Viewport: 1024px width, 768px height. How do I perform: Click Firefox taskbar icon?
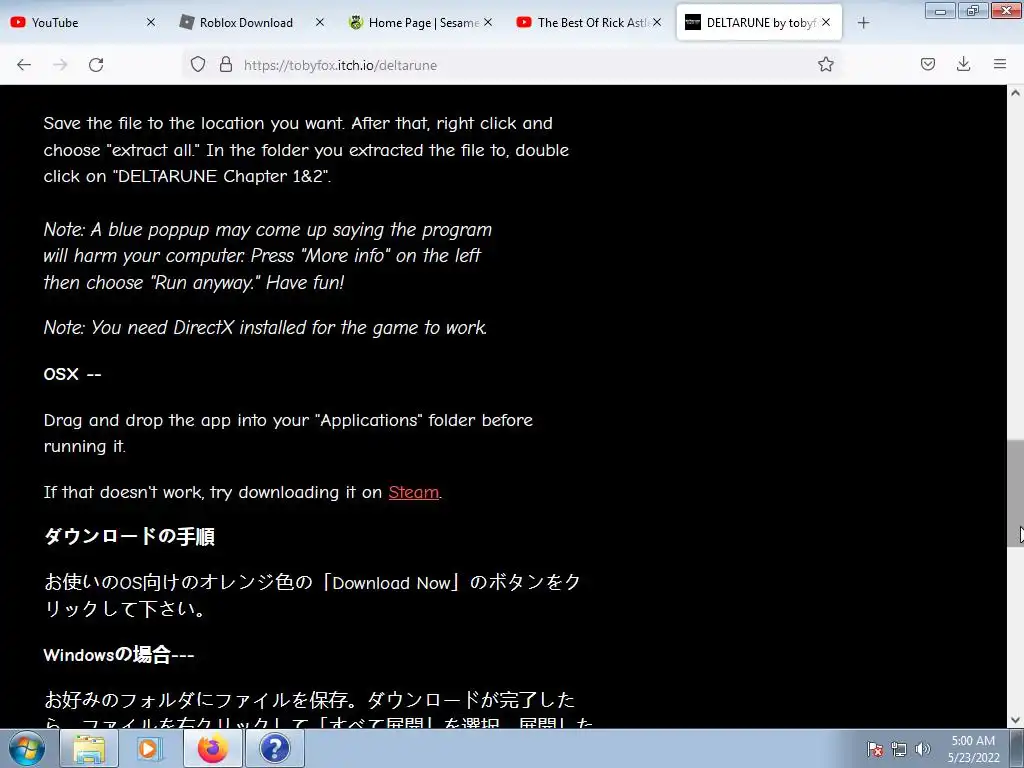click(x=213, y=748)
